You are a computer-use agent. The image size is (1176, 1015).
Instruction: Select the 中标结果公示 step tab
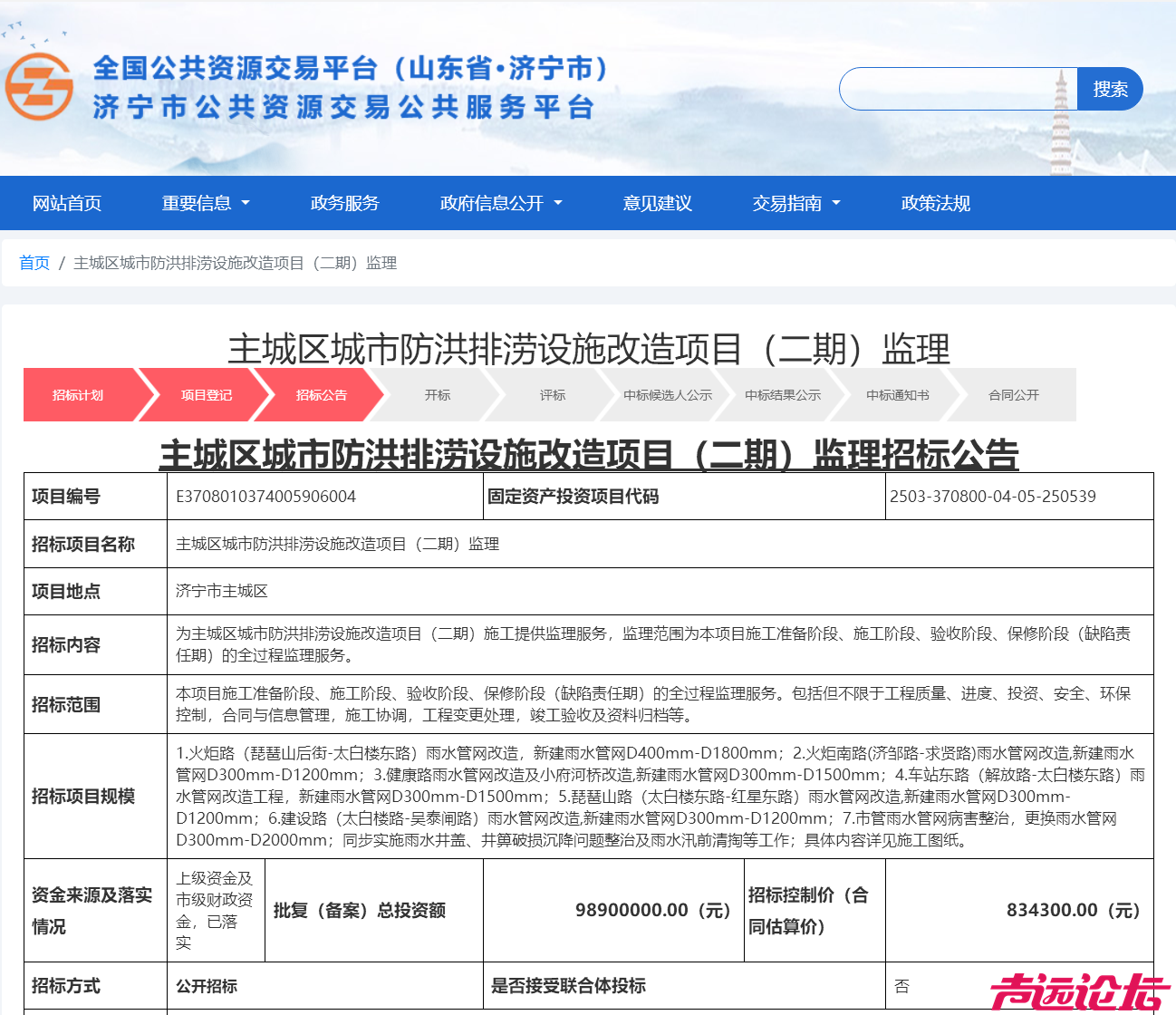tap(783, 395)
